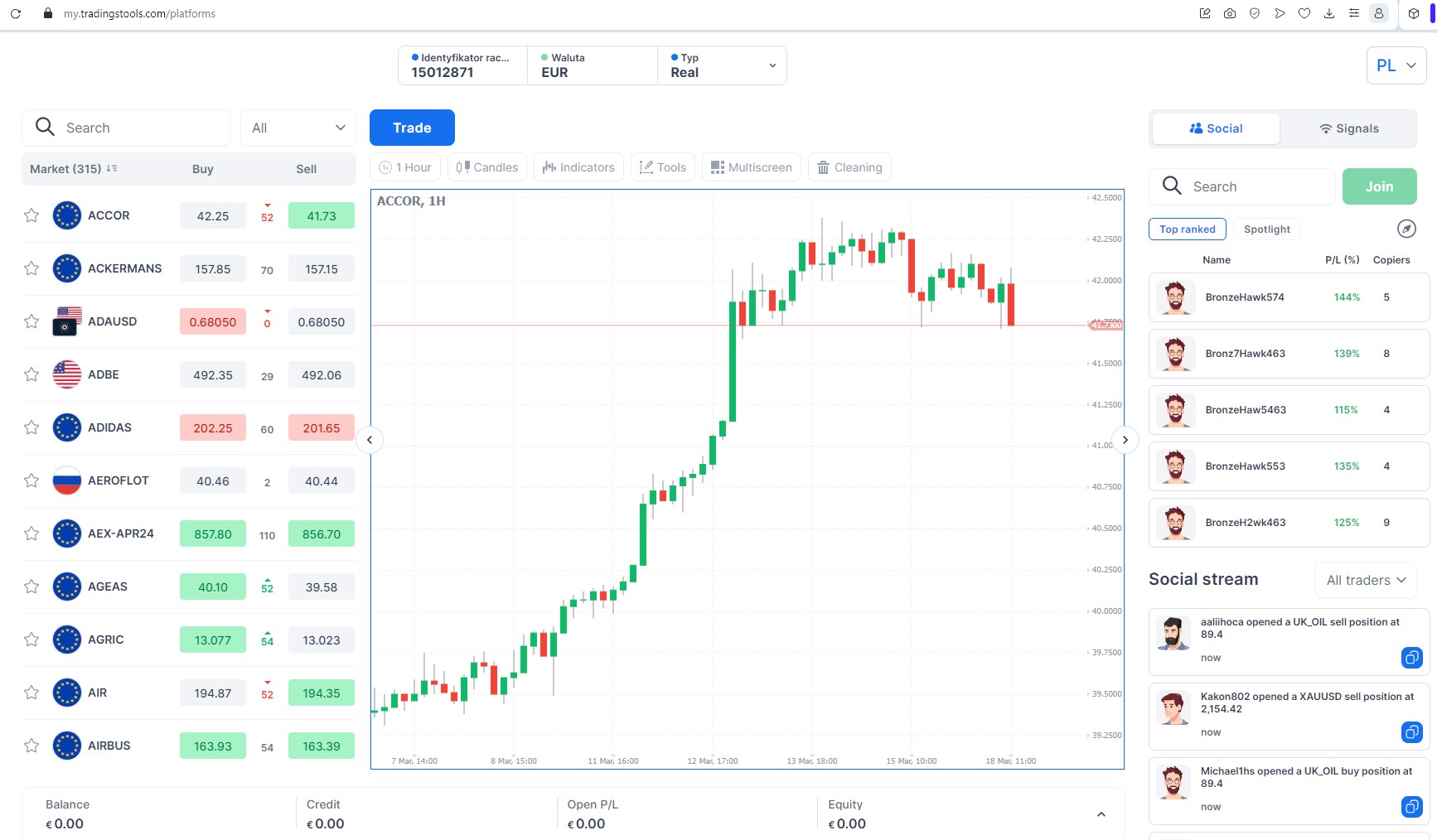This screenshot has height=840, width=1437.
Task: Click the browser heart bookmark icon
Action: [x=1304, y=13]
